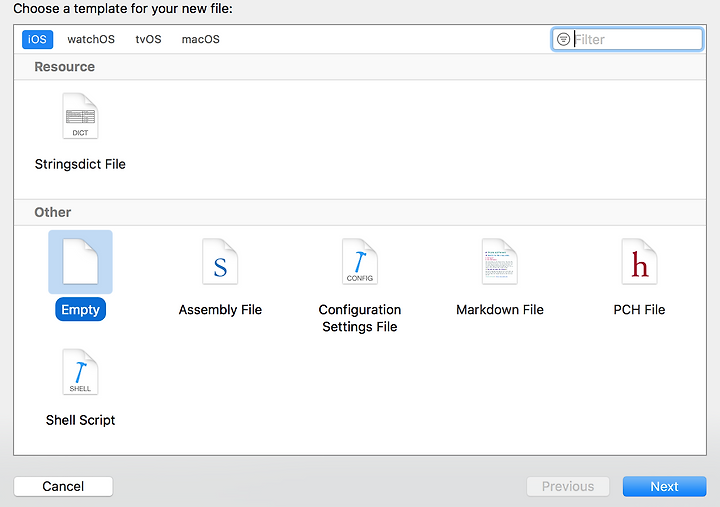Switch to the watchOS platform tab
This screenshot has height=507, width=720.
pyautogui.click(x=91, y=39)
